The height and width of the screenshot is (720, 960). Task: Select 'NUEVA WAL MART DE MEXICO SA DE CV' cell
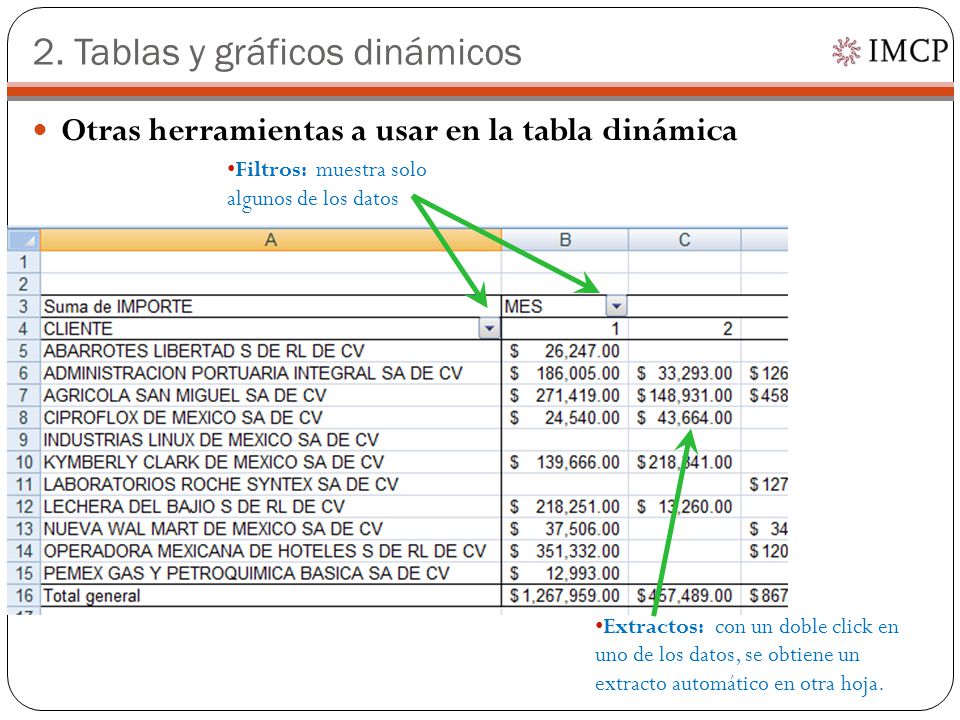[271, 528]
